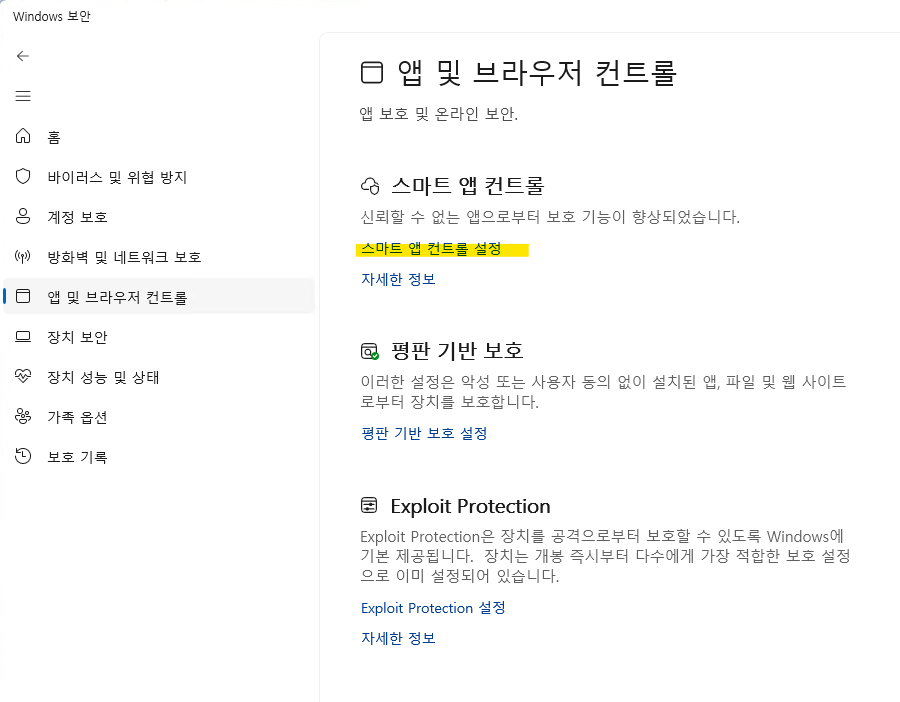The width and height of the screenshot is (900, 702).
Task: Click the account protection person icon
Action: (x=23, y=217)
